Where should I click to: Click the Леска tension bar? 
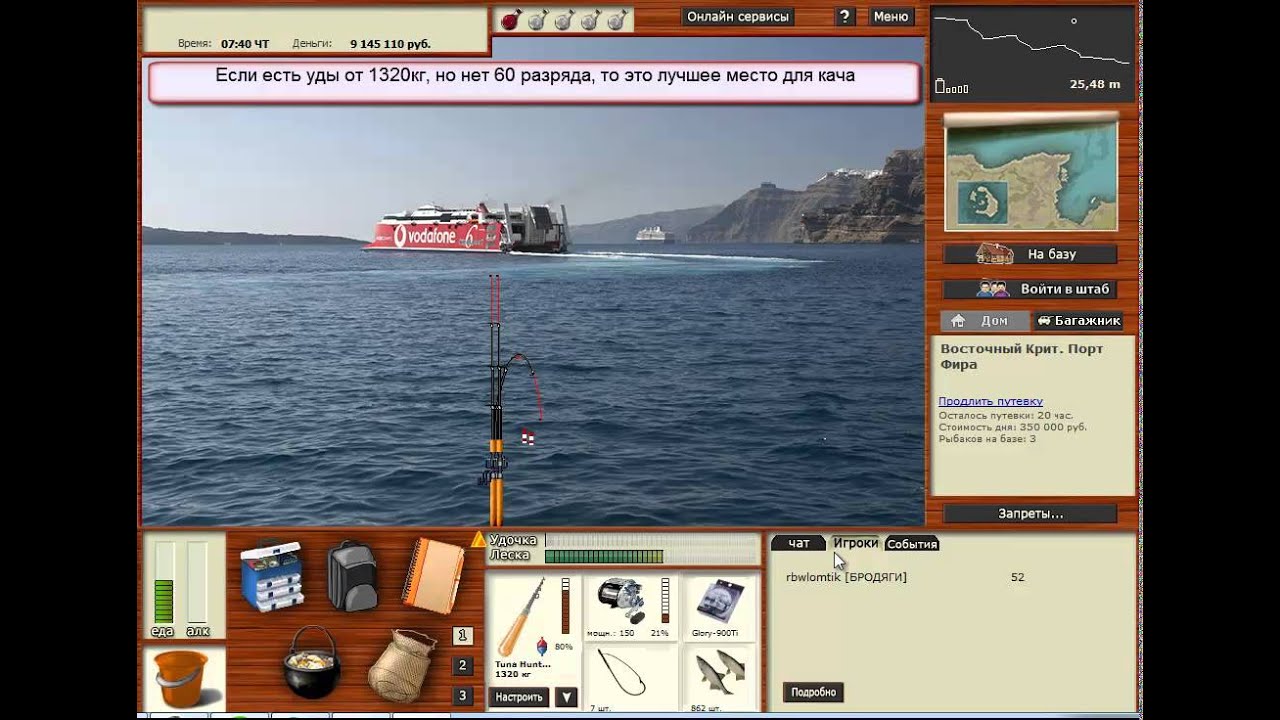click(651, 556)
